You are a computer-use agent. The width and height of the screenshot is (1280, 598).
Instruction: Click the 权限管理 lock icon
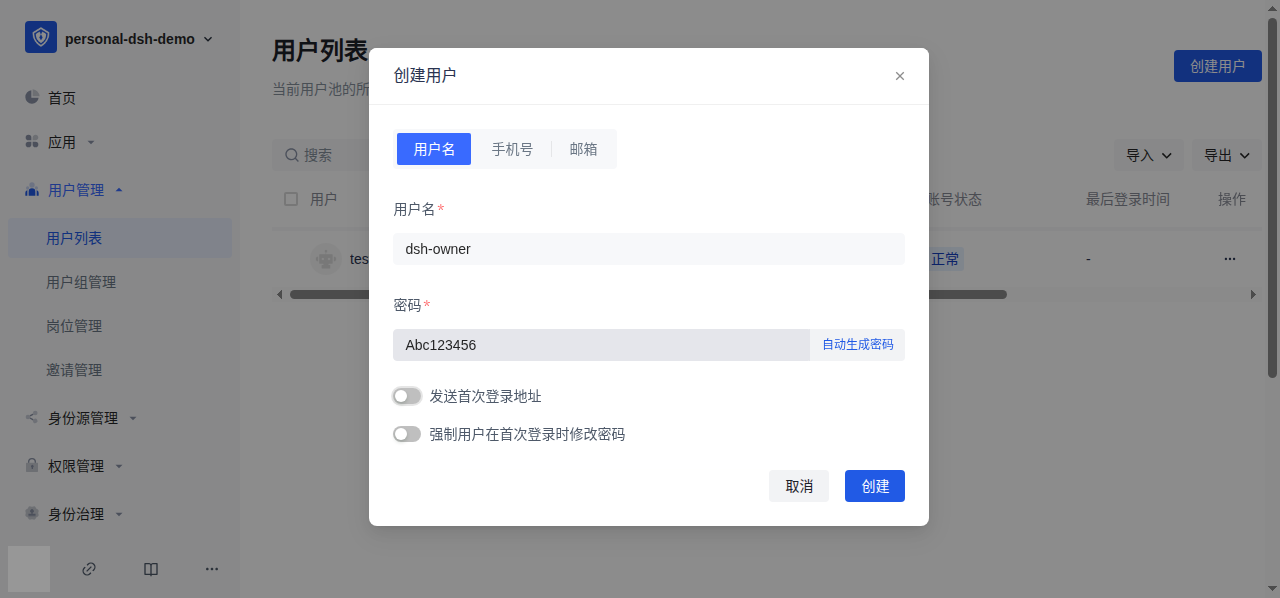pos(32,465)
